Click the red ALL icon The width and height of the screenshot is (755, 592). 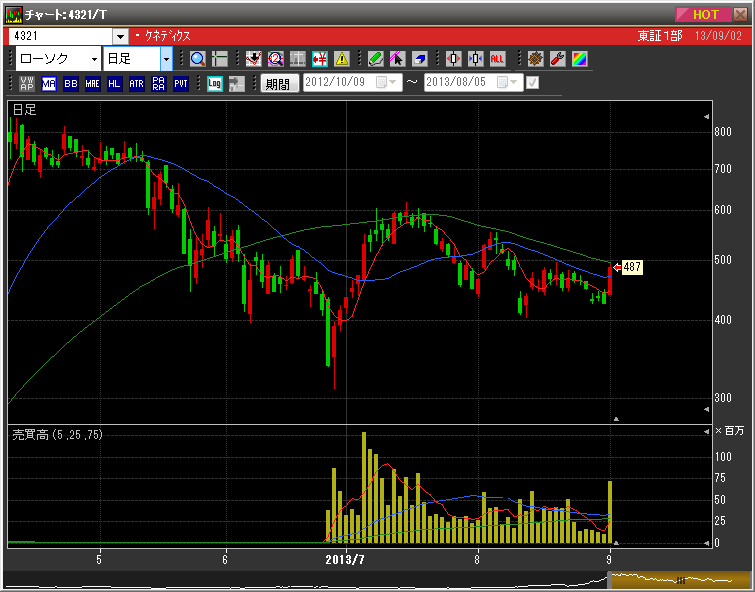(497, 59)
